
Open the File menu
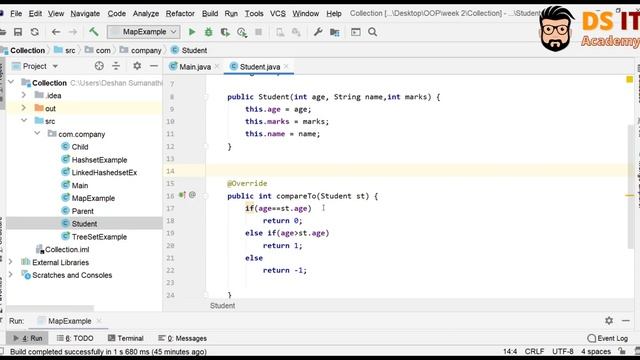16,13
